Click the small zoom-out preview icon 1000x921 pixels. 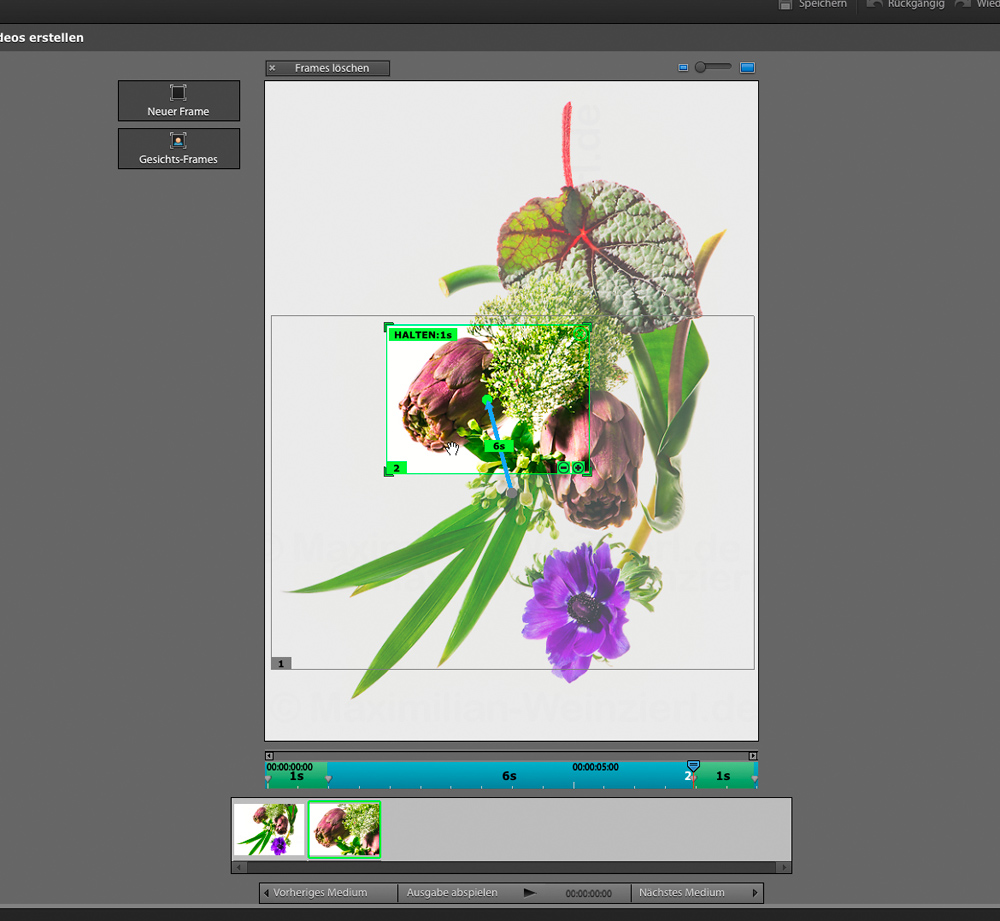[x=683, y=68]
